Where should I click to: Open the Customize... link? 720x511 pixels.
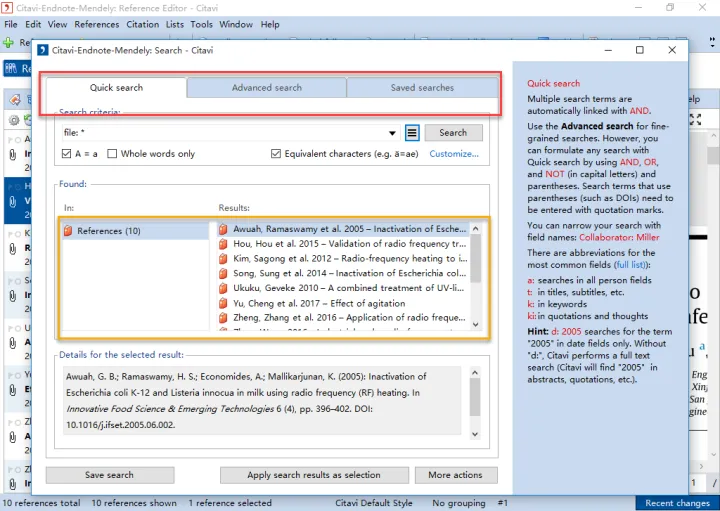click(x=454, y=154)
